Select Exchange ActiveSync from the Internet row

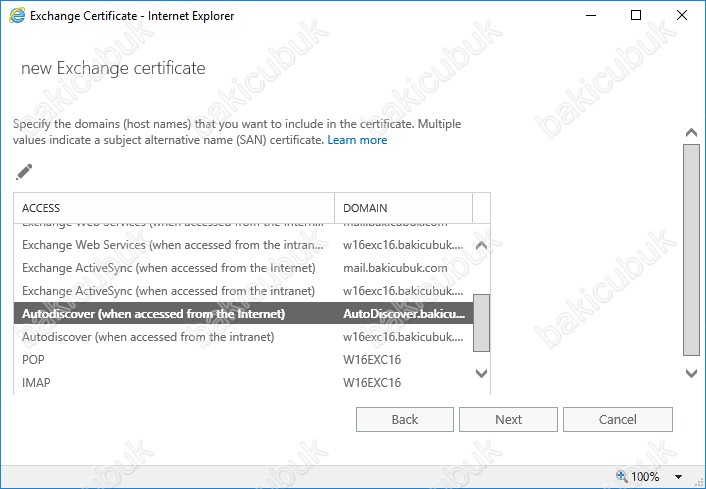pos(243,268)
